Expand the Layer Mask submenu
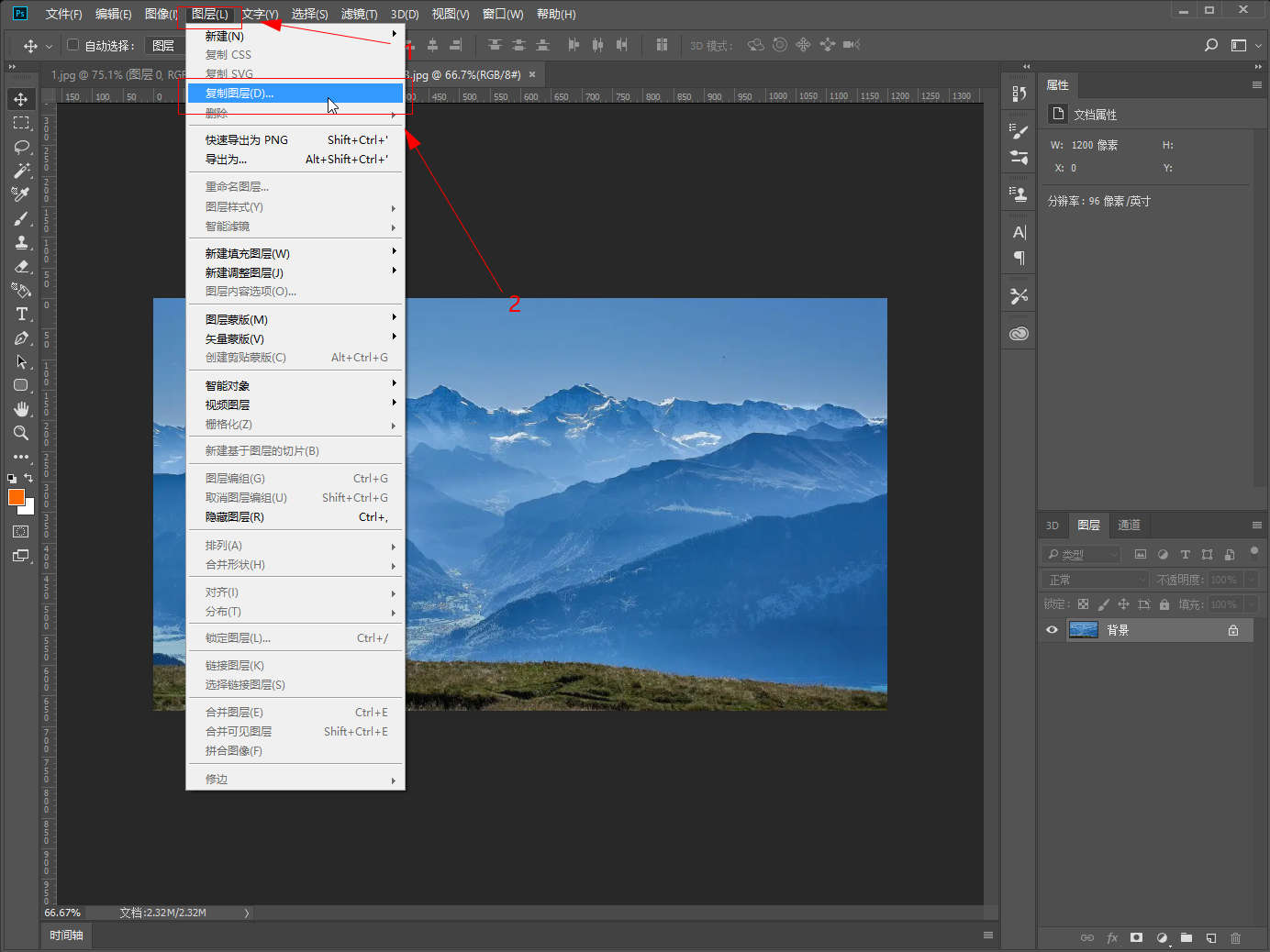Screen dimensions: 1270x952 coord(295,319)
